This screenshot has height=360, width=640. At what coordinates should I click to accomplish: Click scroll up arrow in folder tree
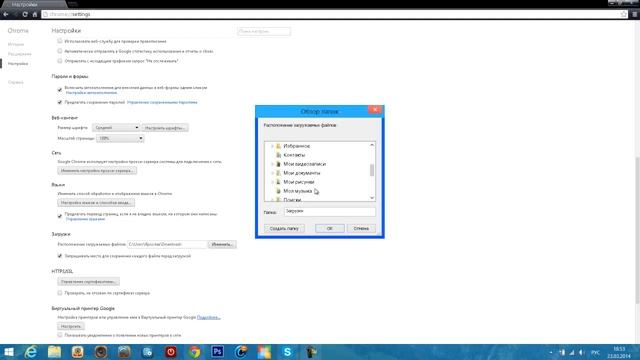[x=372, y=145]
